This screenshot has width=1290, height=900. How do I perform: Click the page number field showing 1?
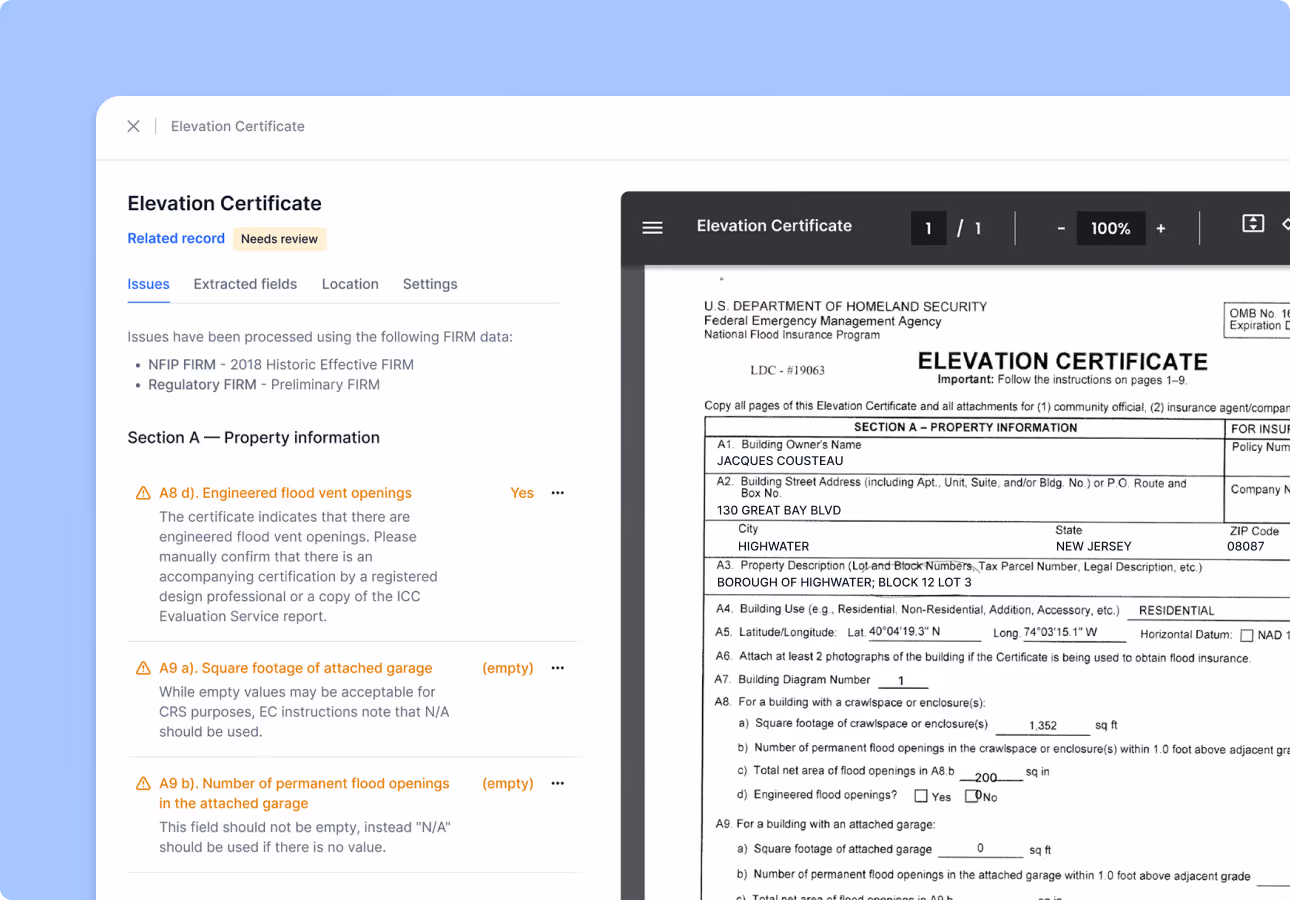pyautogui.click(x=928, y=228)
